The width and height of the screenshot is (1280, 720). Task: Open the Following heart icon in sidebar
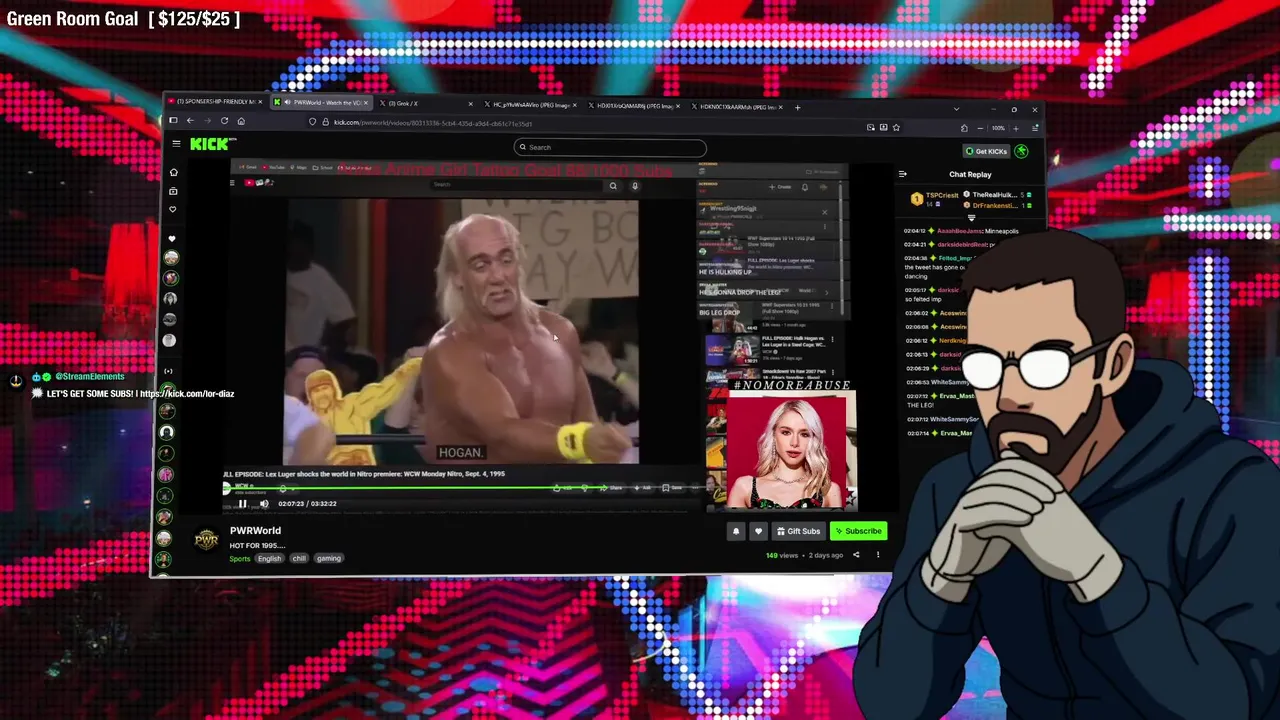173,209
